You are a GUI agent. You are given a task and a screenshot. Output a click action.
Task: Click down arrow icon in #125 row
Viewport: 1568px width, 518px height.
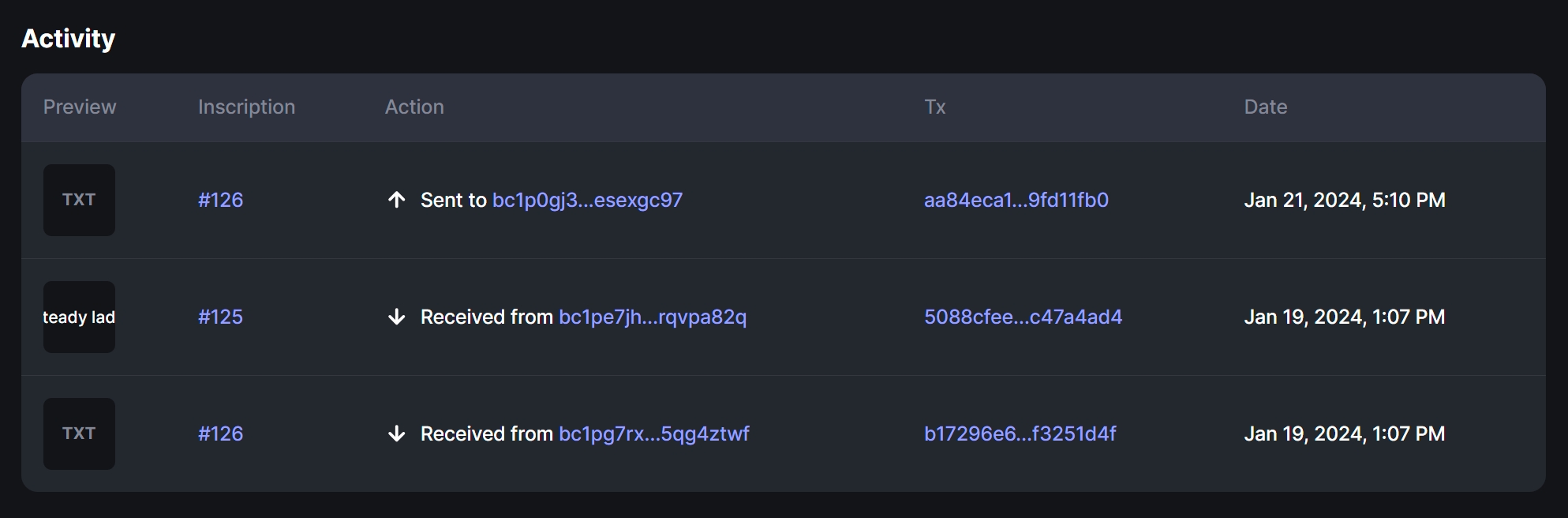[397, 317]
